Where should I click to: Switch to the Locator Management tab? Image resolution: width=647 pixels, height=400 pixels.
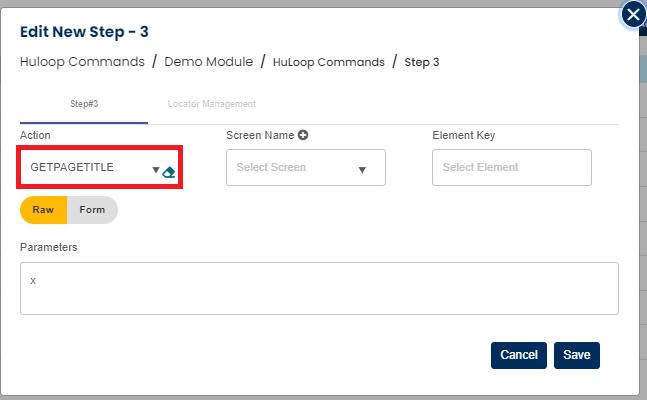(x=212, y=104)
